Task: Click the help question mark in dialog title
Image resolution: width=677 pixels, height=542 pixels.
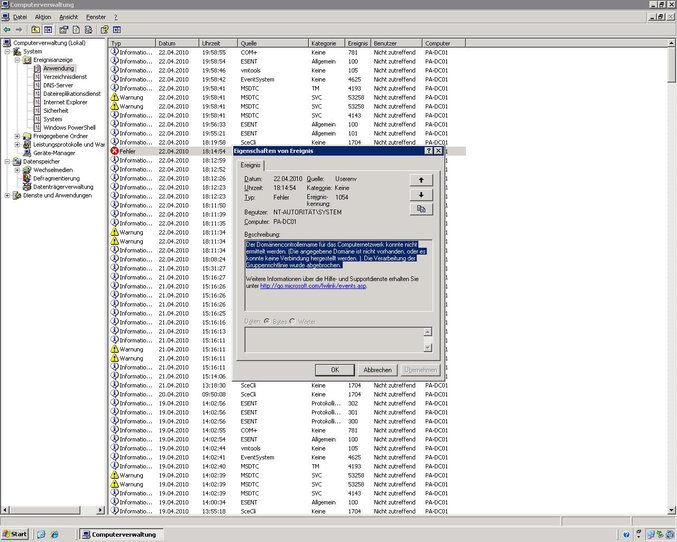Action: tap(428, 151)
